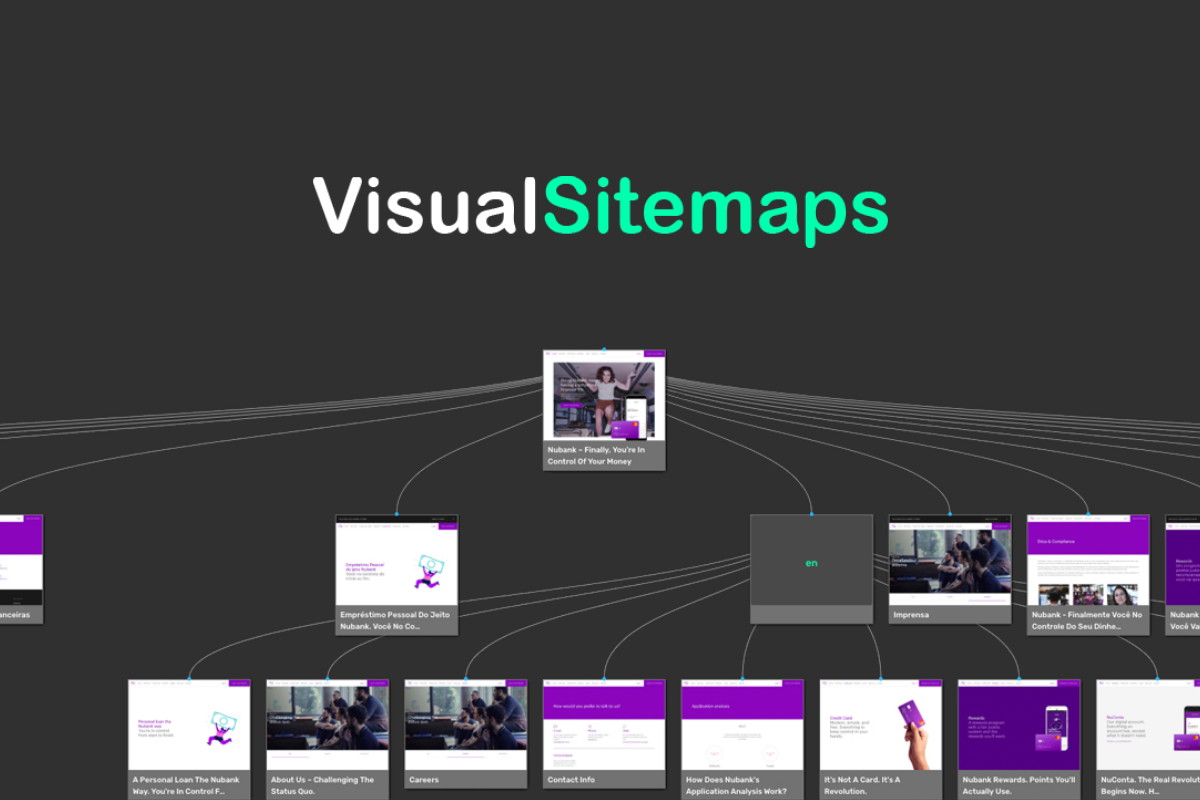Select the Nubank – Finalmente Você No Controle card
This screenshot has width=1200, height=800.
(1090, 560)
